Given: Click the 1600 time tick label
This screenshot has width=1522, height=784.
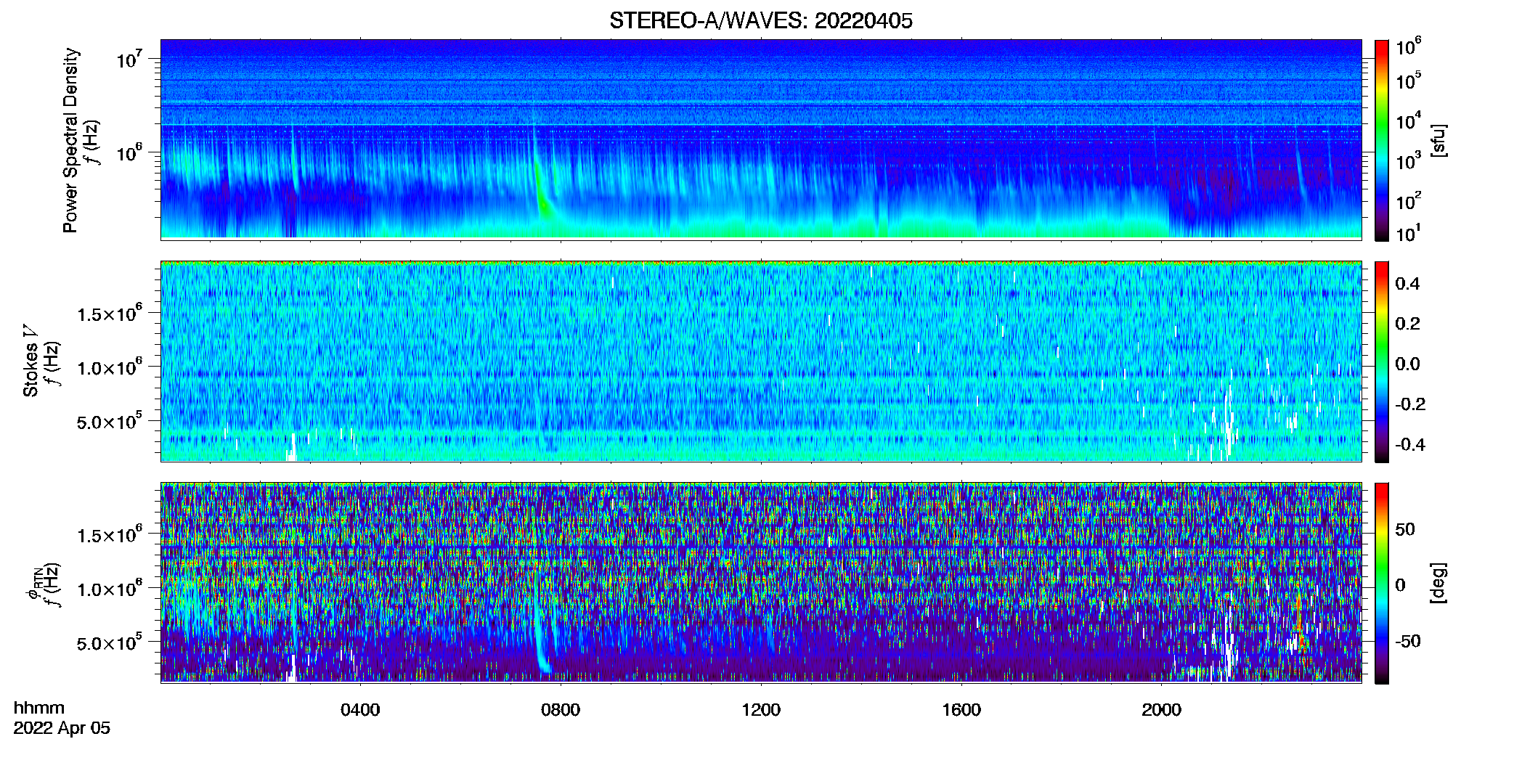Looking at the screenshot, I should point(961,710).
